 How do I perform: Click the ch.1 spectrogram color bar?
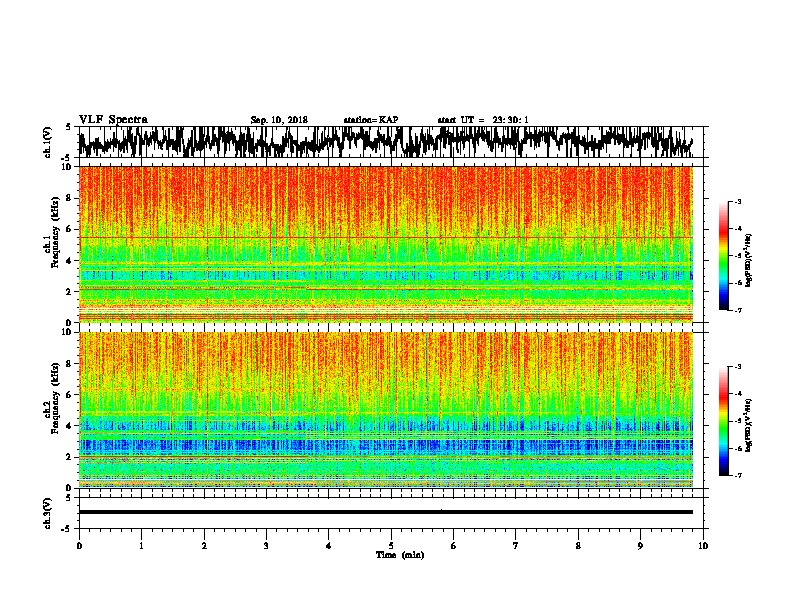tap(723, 256)
